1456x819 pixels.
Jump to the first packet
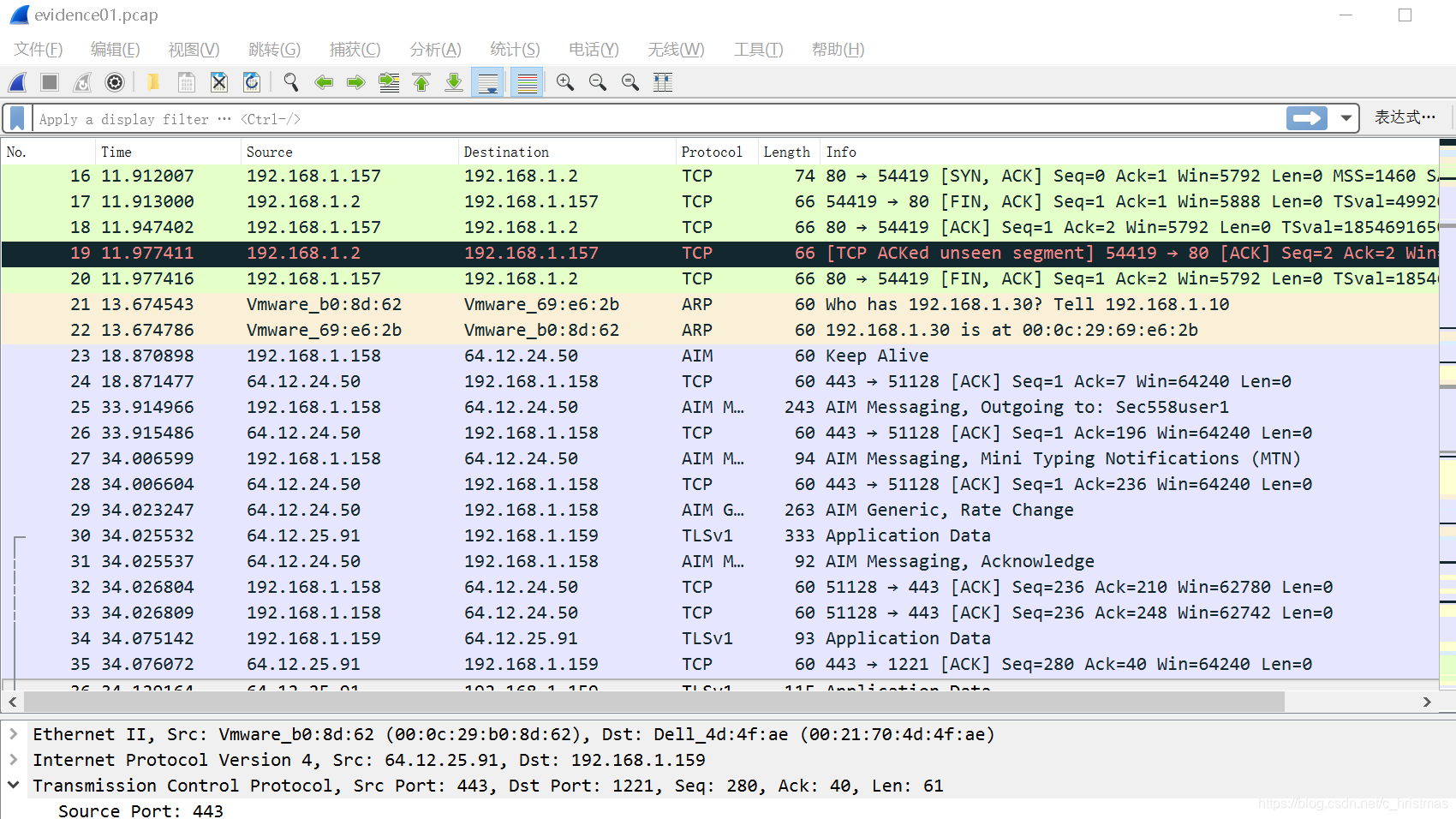[x=421, y=82]
